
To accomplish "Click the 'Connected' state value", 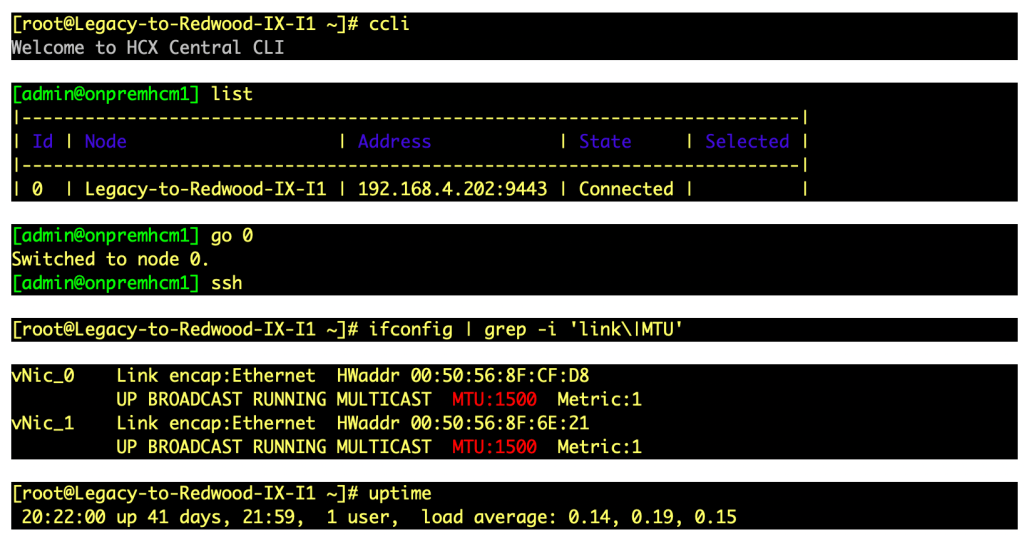I will pyautogui.click(x=626, y=188).
